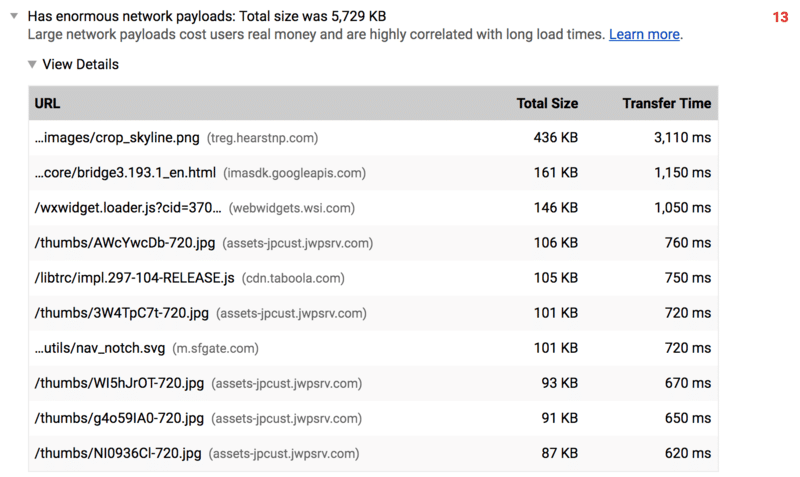The height and width of the screenshot is (477, 800).
Task: Click the Total Size column header
Action: (546, 103)
